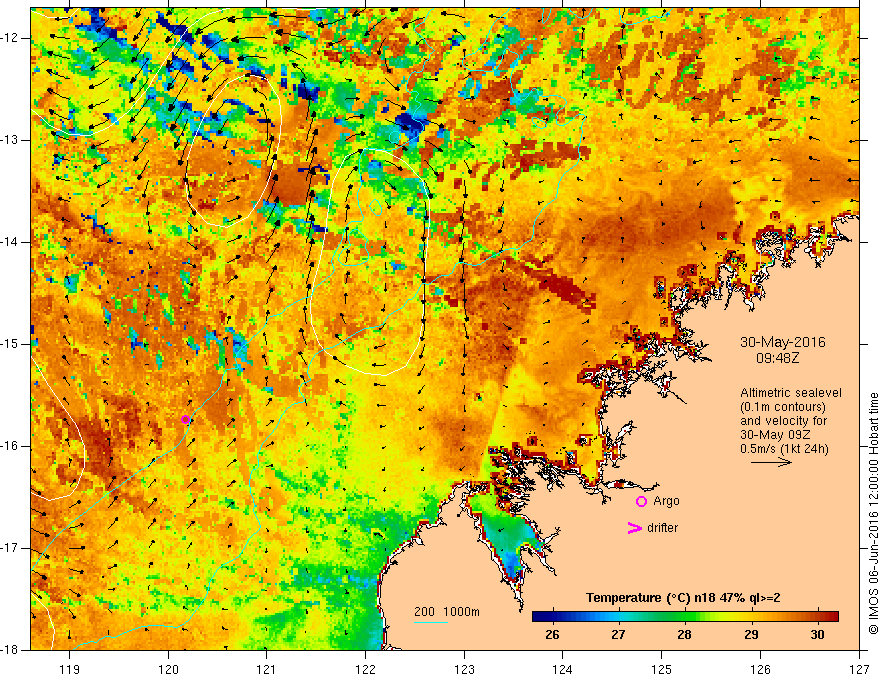Image resolution: width=880 pixels, height=680 pixels.
Task: Click the -14 latitude axis label
Action: (x=11, y=242)
